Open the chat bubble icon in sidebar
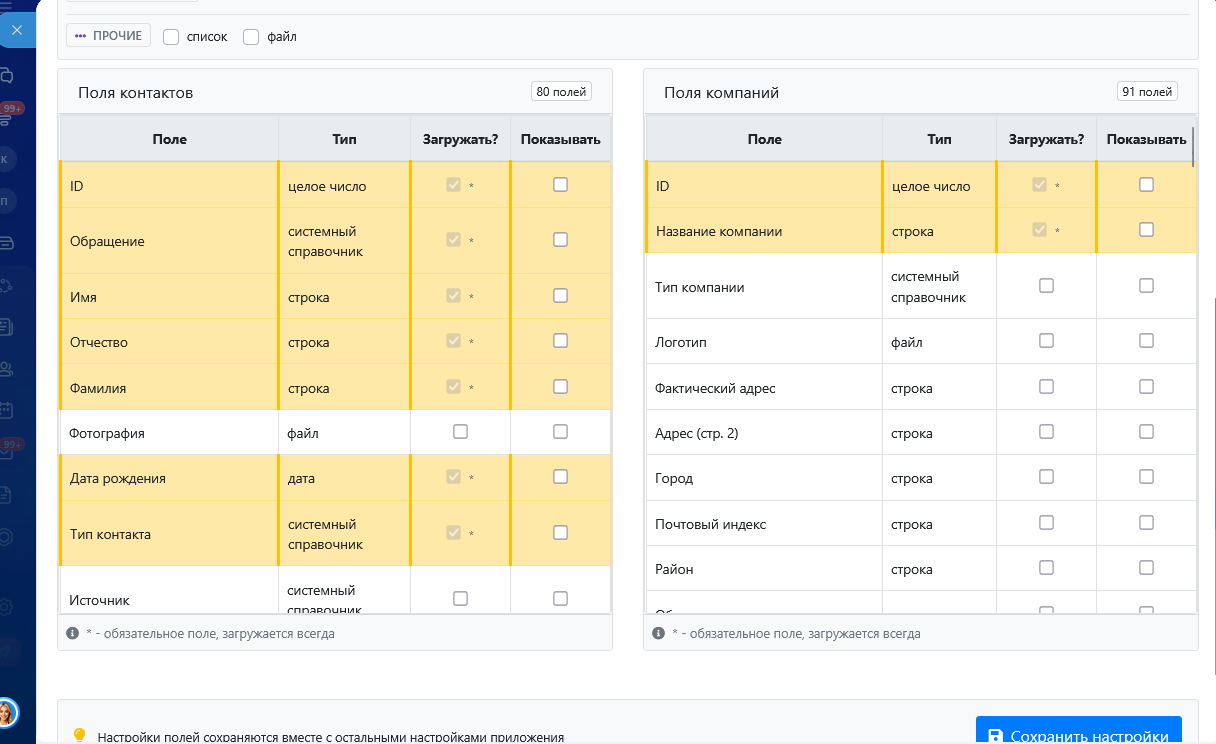Screen dimensions: 1216x744 7,75
